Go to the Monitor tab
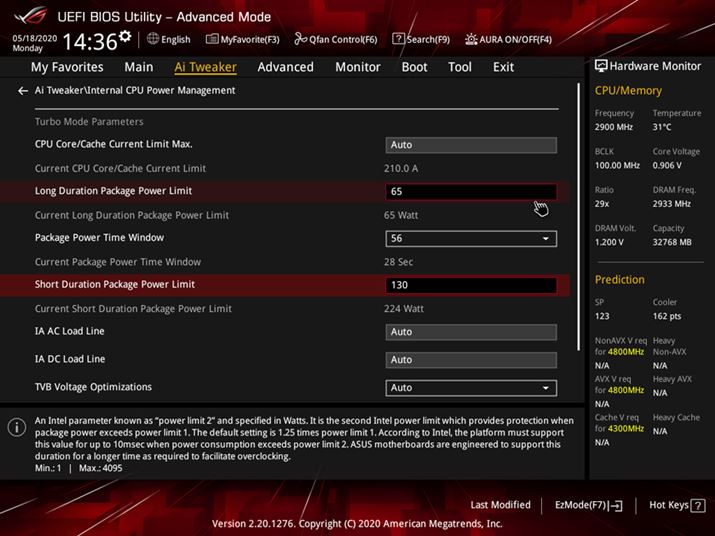715x536 pixels. click(358, 67)
